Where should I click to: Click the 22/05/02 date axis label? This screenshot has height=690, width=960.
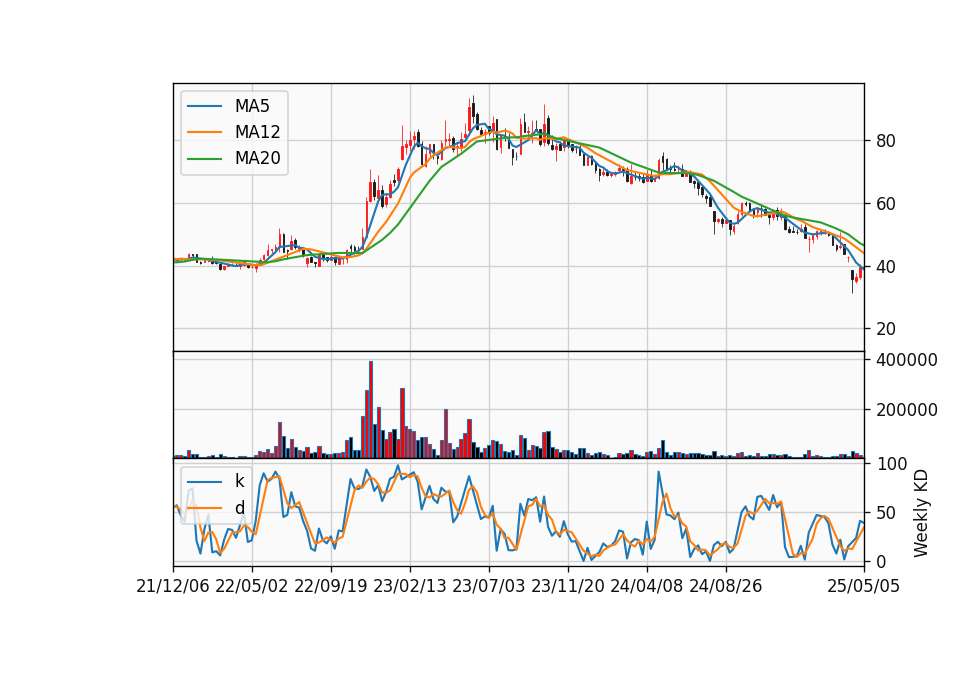tap(252, 586)
